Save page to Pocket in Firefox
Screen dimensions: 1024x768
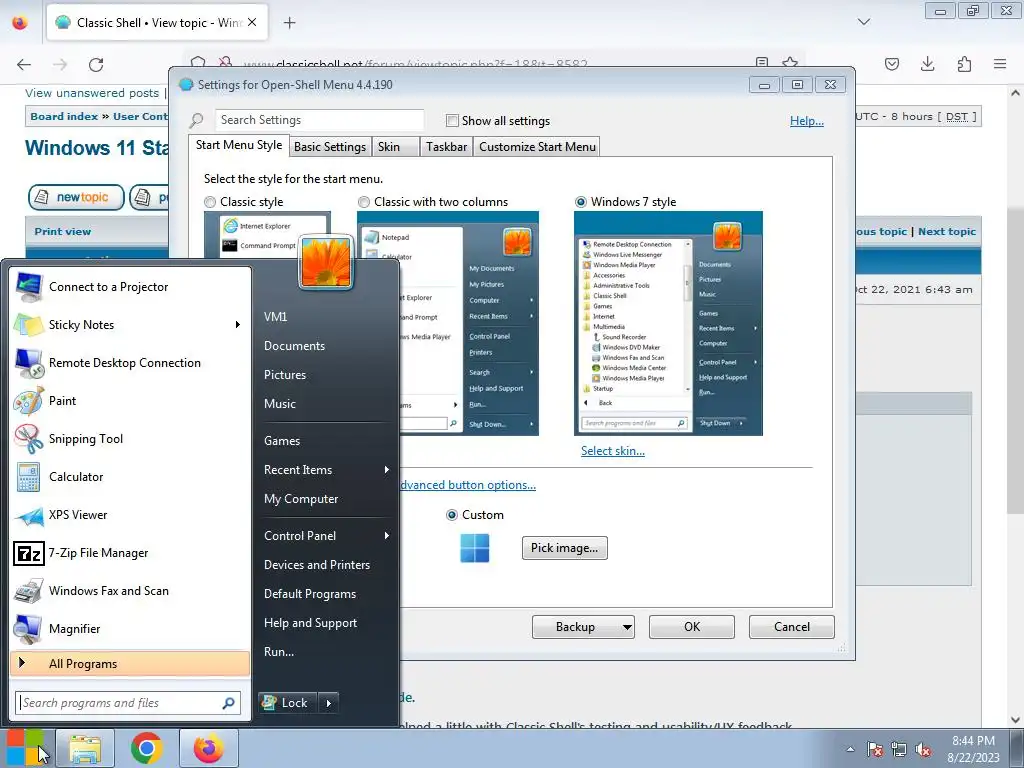point(891,64)
